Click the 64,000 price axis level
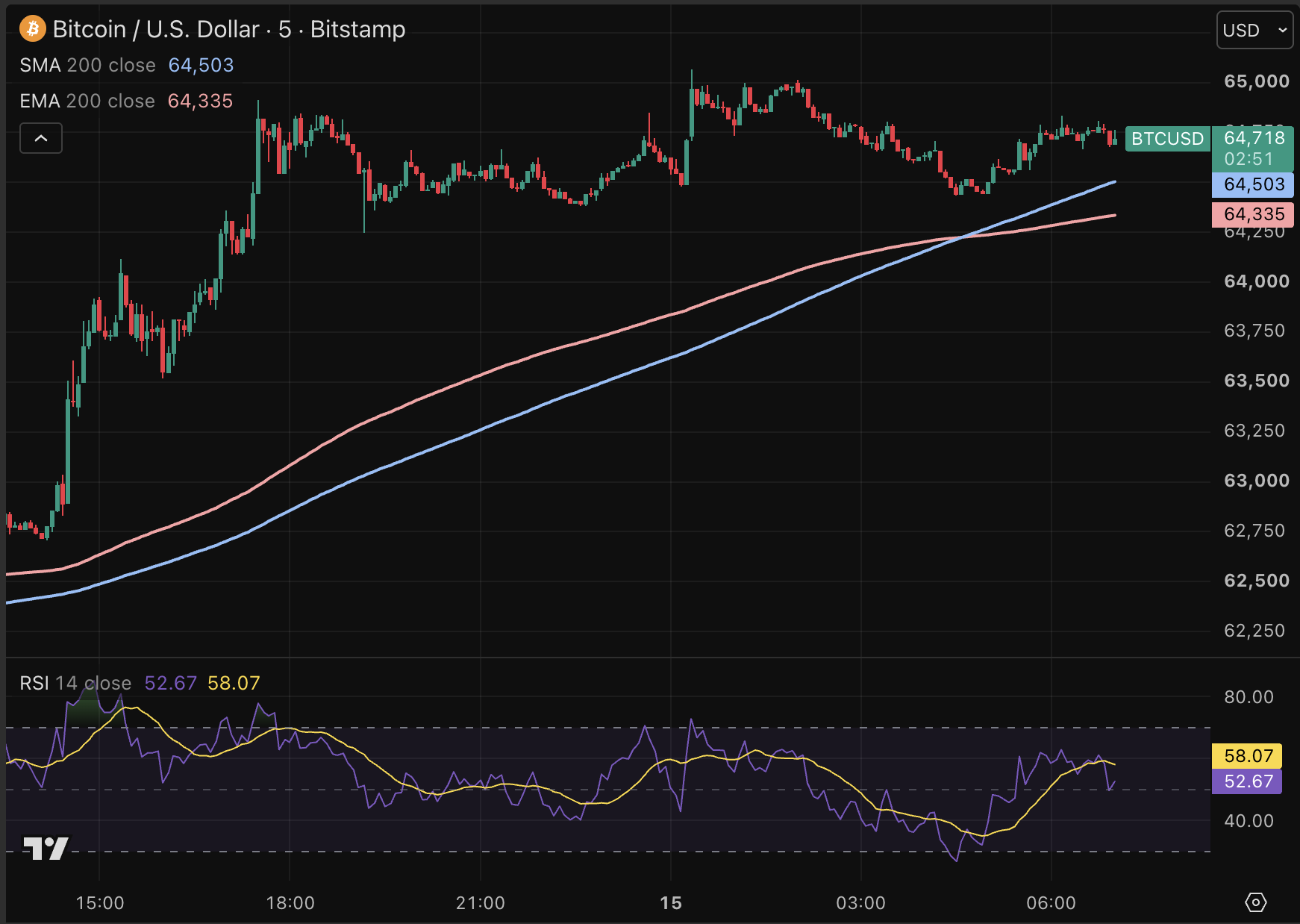The width and height of the screenshot is (1300, 924). point(1257,281)
